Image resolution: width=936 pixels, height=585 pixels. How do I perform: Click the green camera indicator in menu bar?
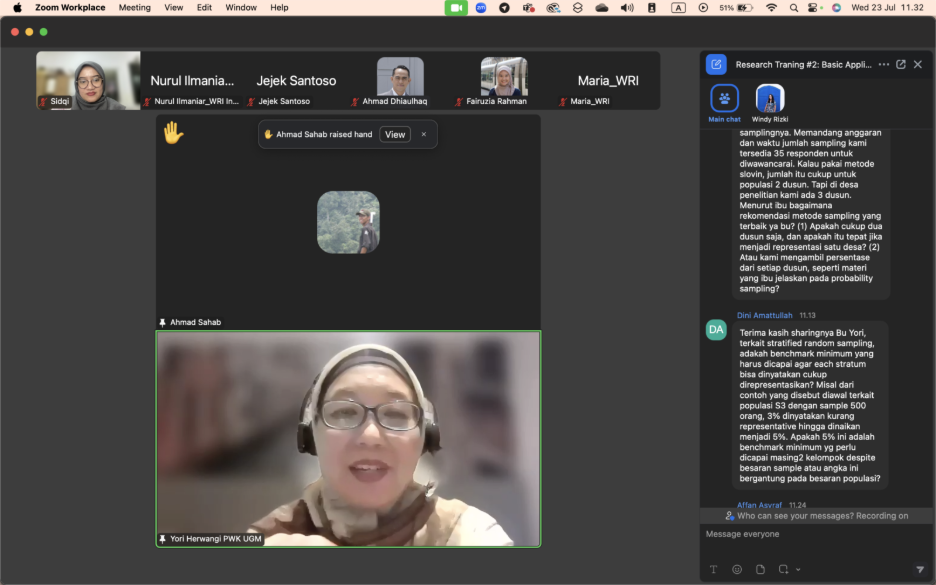[456, 8]
